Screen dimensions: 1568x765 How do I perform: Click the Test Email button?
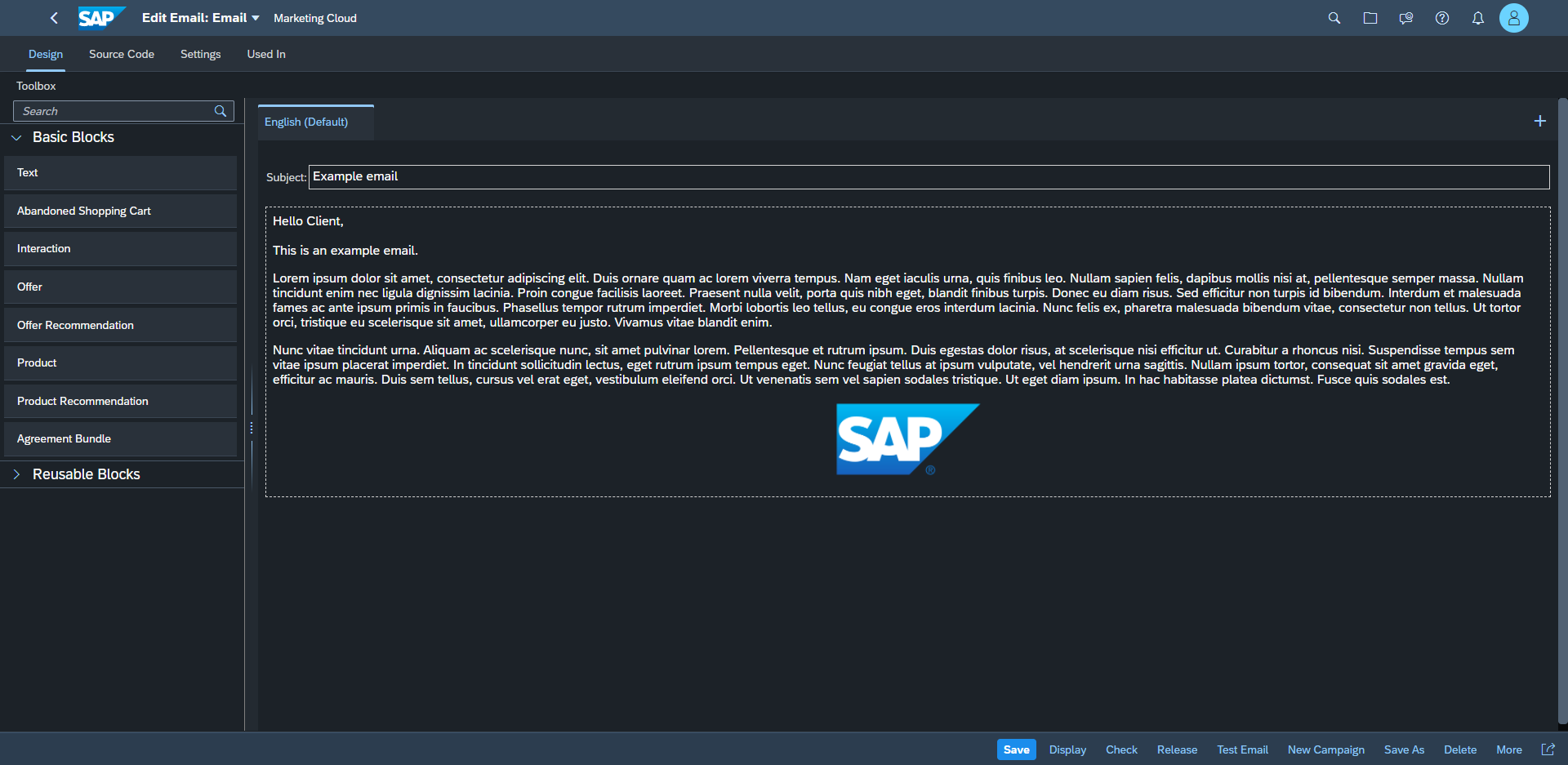click(x=1243, y=749)
